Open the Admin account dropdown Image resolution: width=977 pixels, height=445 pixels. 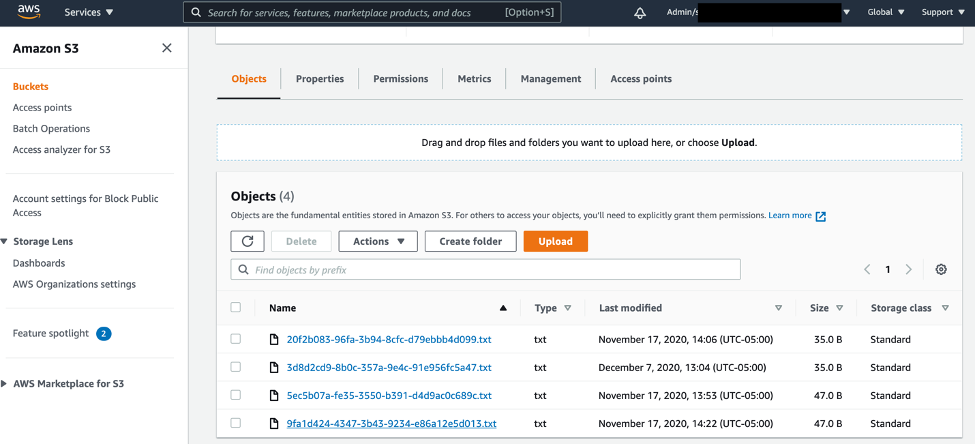(758, 12)
